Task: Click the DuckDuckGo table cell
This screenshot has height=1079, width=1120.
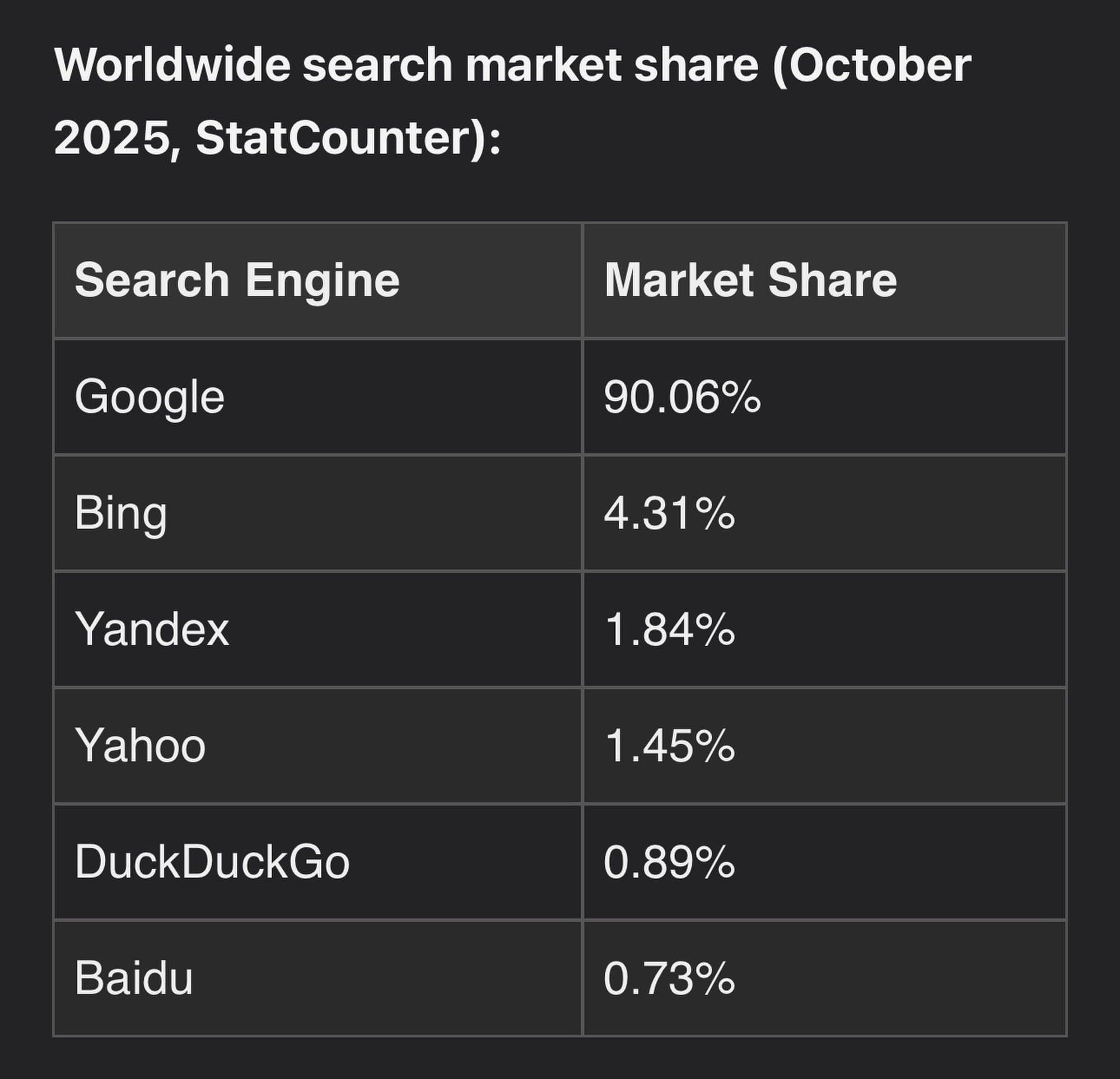Action: [212, 862]
